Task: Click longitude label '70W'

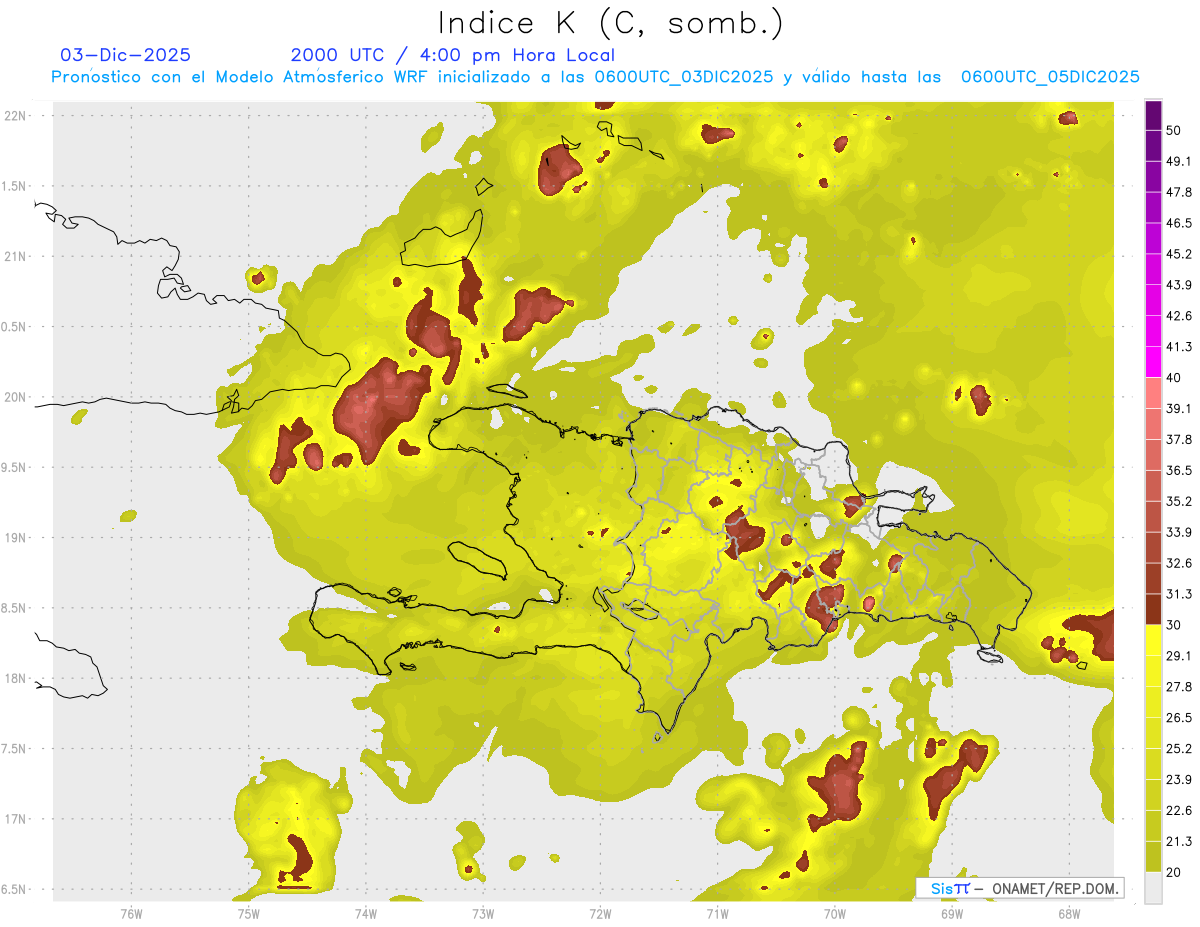Action: [x=834, y=913]
